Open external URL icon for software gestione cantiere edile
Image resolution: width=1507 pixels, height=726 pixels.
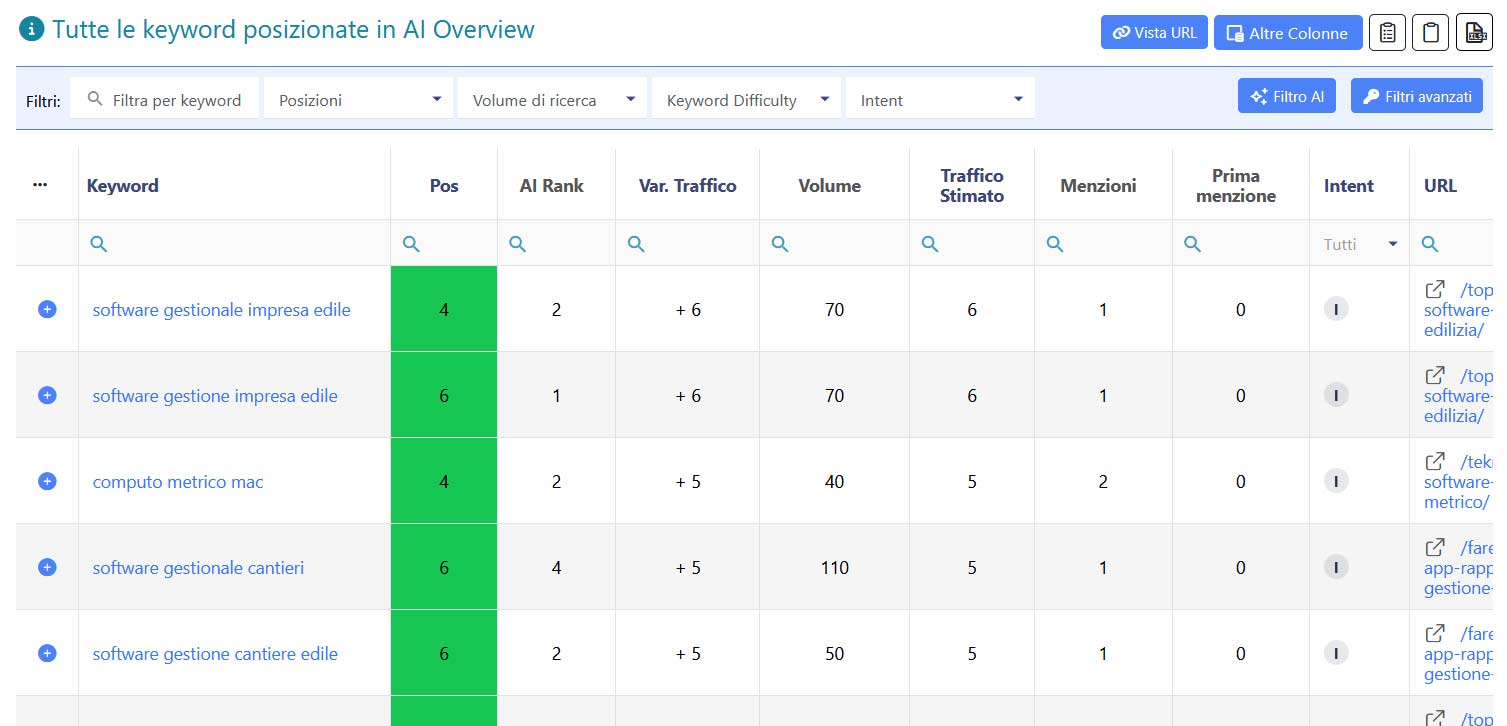[1435, 633]
